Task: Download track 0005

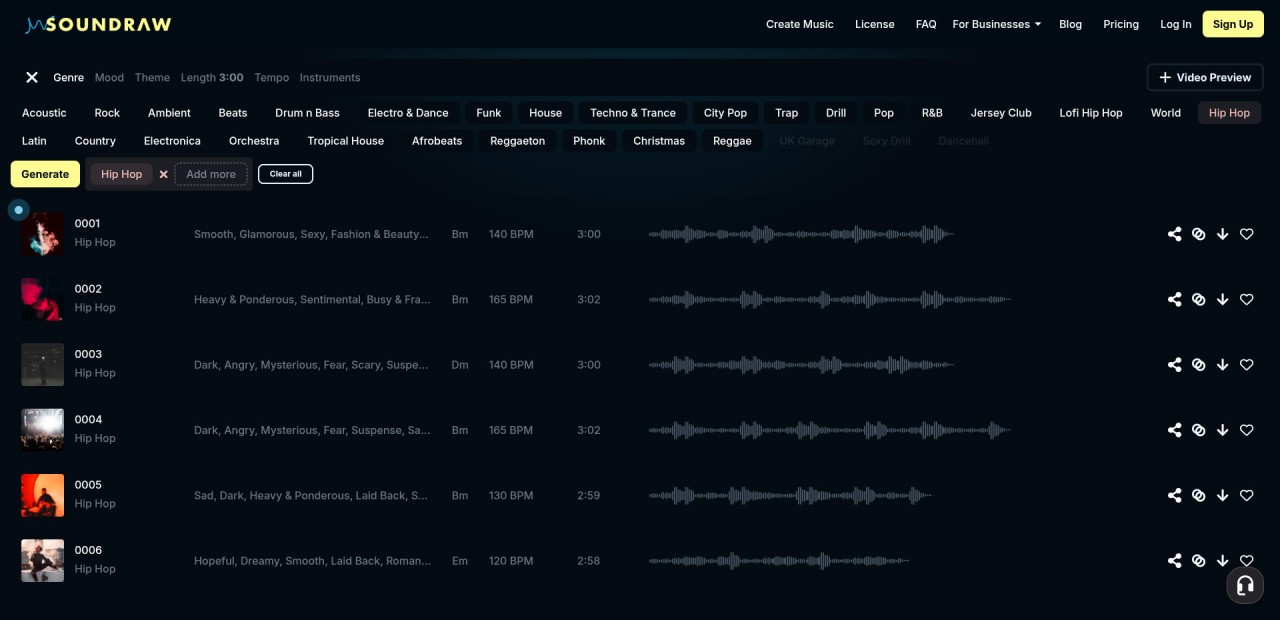Action: 1222,495
